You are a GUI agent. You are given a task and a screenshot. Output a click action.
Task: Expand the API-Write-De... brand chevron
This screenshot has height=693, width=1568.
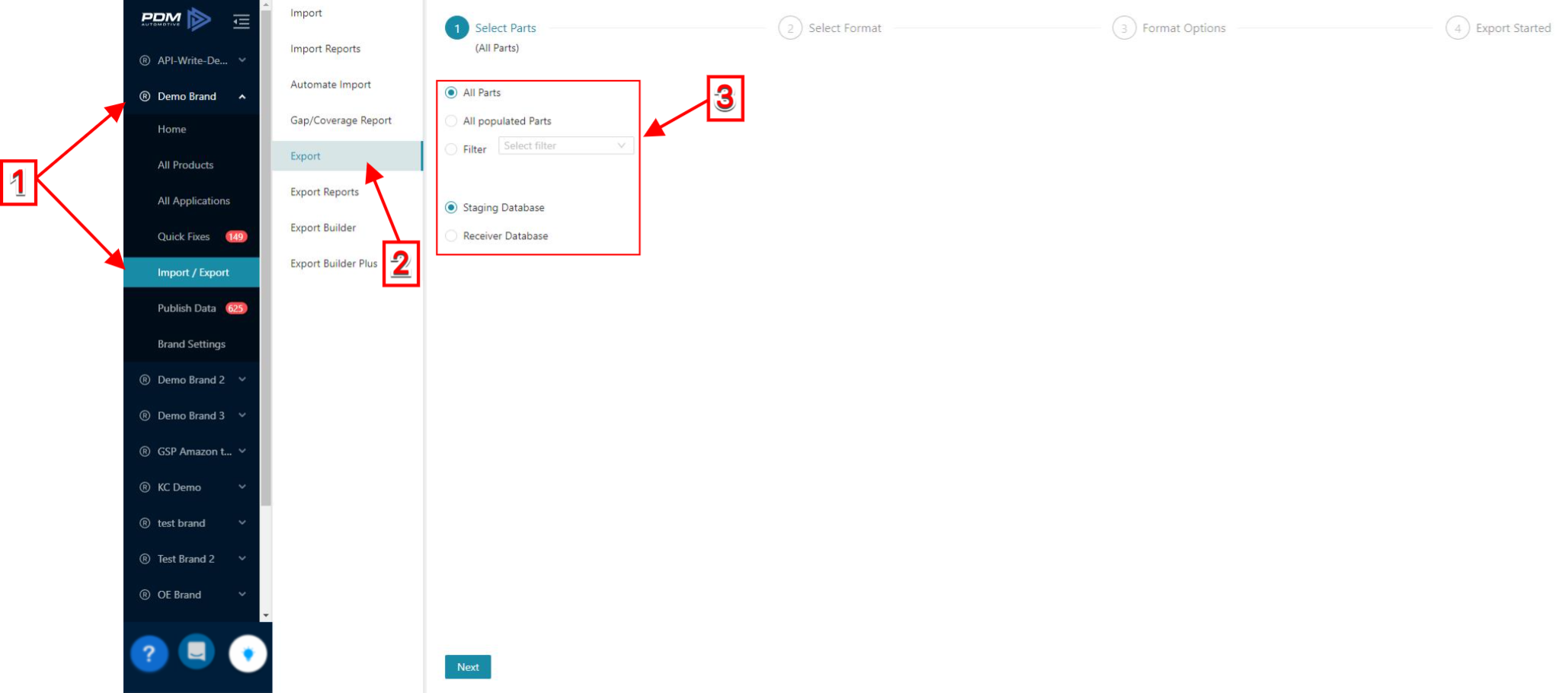point(242,60)
